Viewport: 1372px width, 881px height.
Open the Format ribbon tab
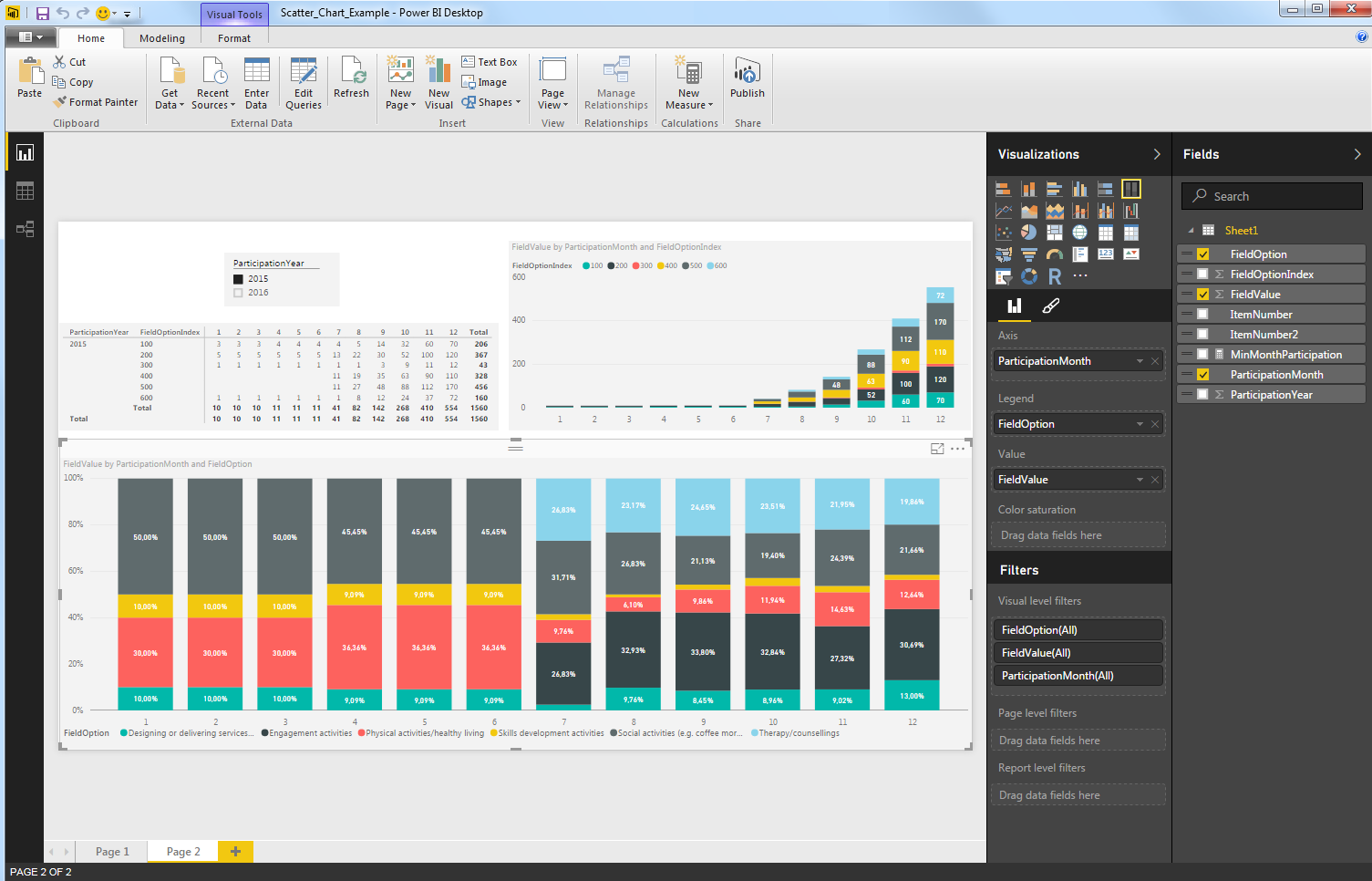[x=234, y=38]
